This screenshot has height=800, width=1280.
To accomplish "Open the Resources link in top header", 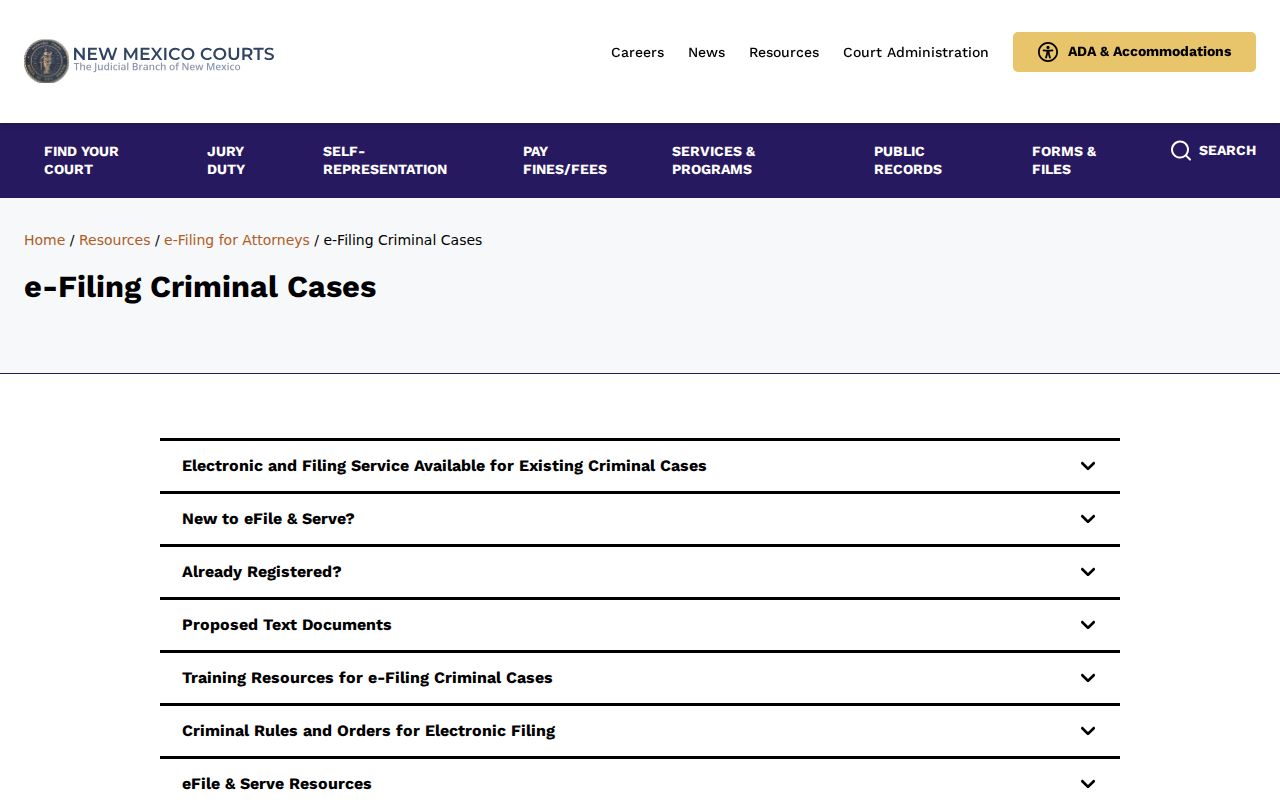I will 784,52.
